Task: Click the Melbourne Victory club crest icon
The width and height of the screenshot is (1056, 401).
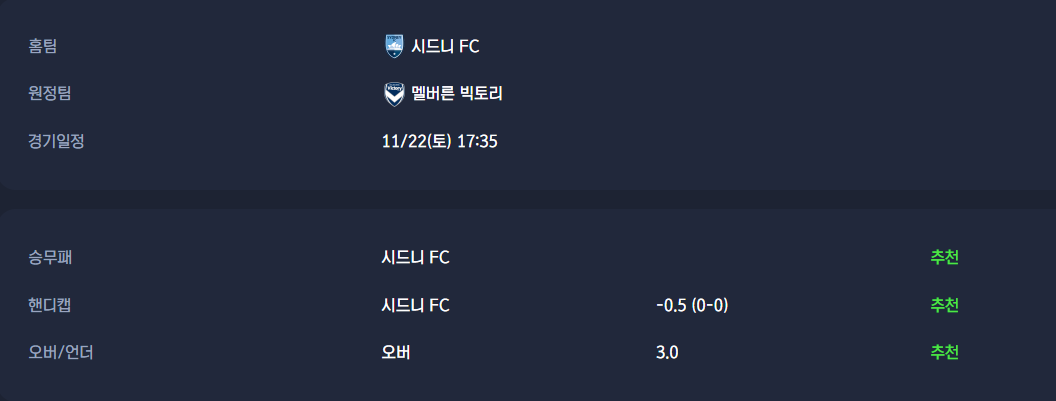Action: tap(394, 94)
